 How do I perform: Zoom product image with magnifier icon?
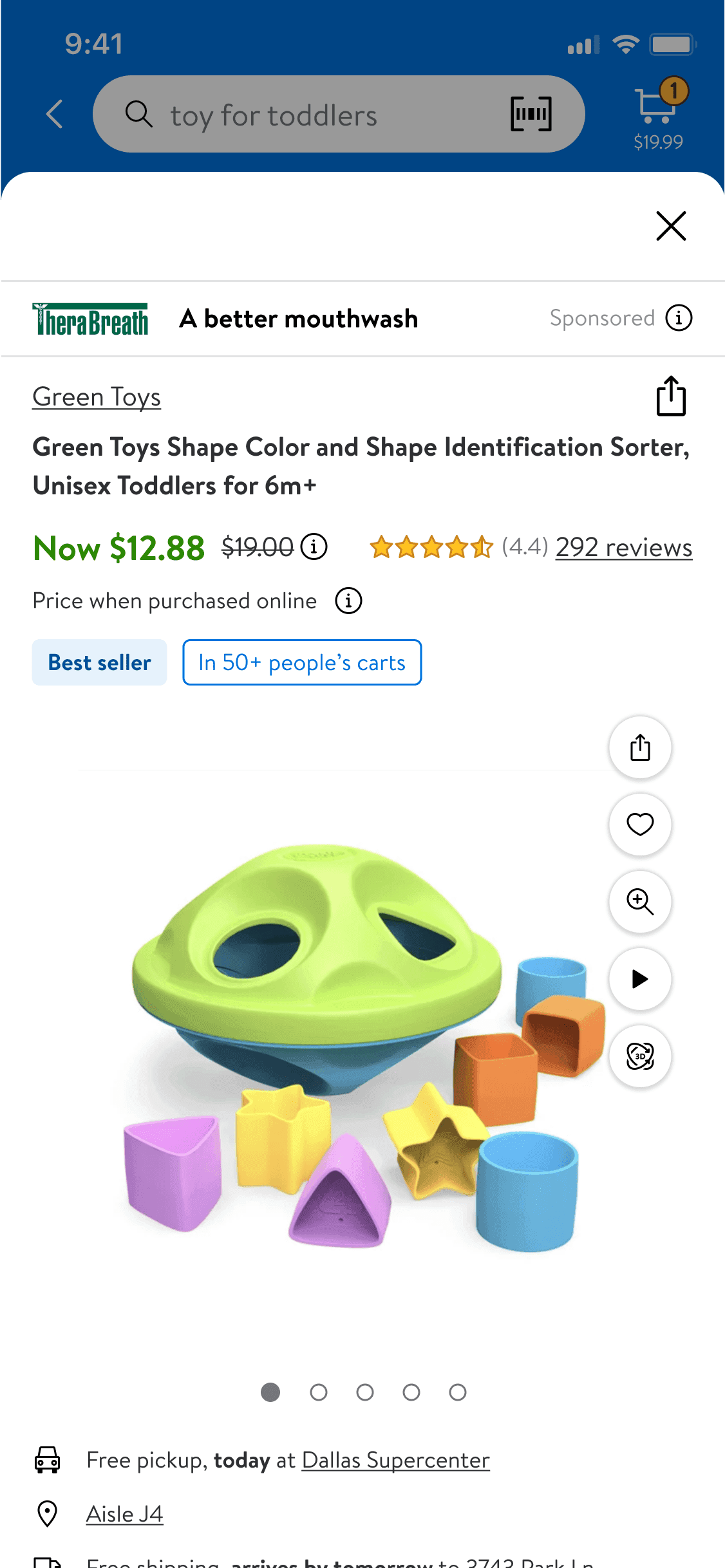[x=640, y=902]
